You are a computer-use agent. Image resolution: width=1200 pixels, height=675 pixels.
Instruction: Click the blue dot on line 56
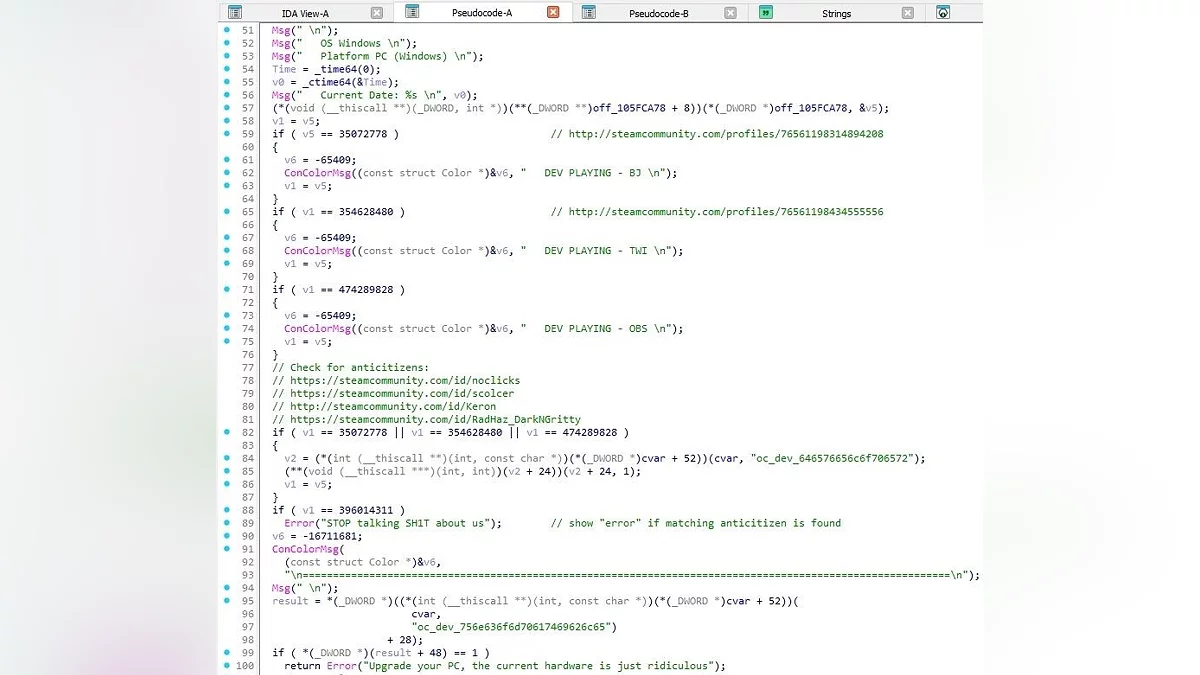tap(226, 95)
